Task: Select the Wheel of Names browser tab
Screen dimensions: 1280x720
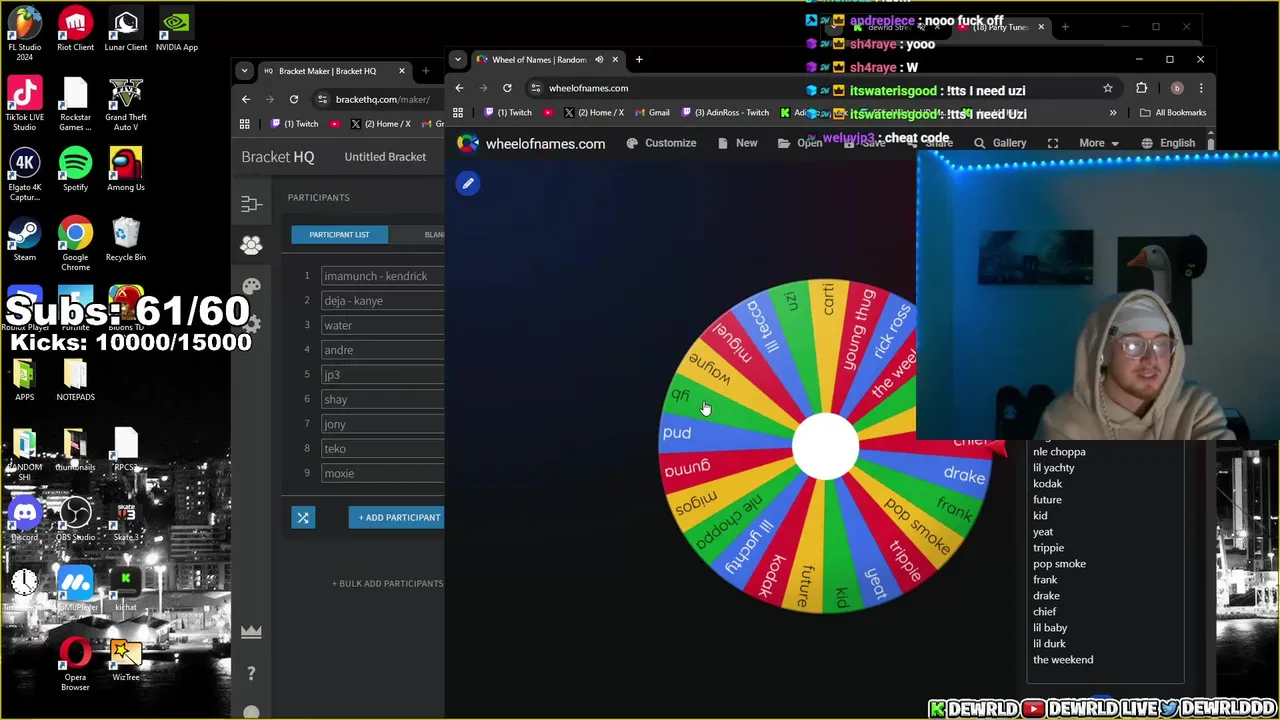Action: pyautogui.click(x=548, y=59)
